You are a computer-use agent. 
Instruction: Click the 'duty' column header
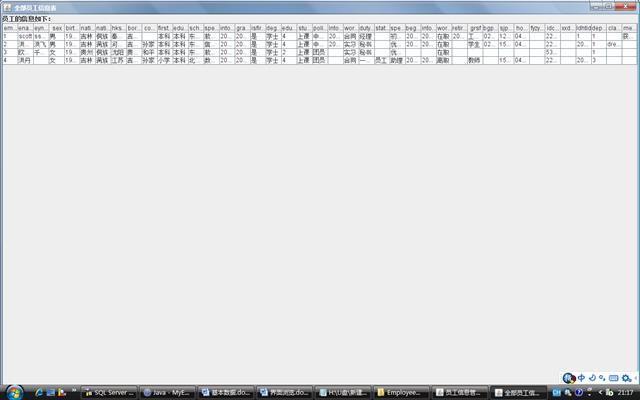[366, 28]
